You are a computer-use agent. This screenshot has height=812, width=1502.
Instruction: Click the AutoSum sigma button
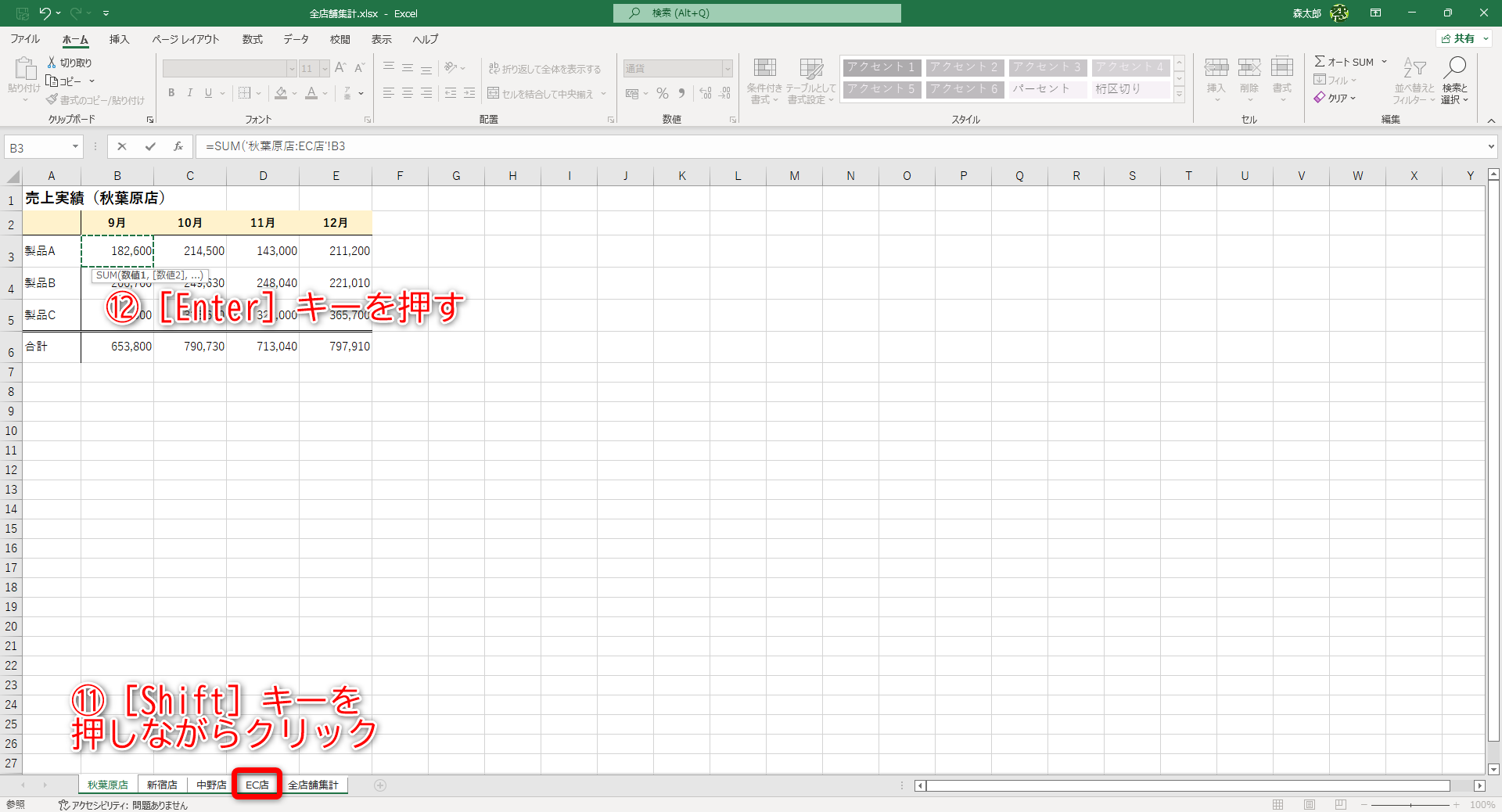[x=1343, y=62]
